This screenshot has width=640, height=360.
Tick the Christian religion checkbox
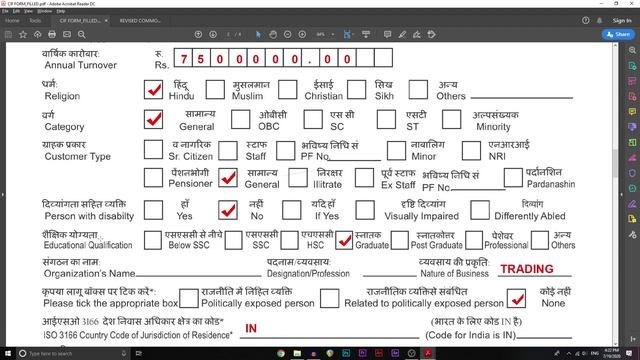[x=287, y=89]
